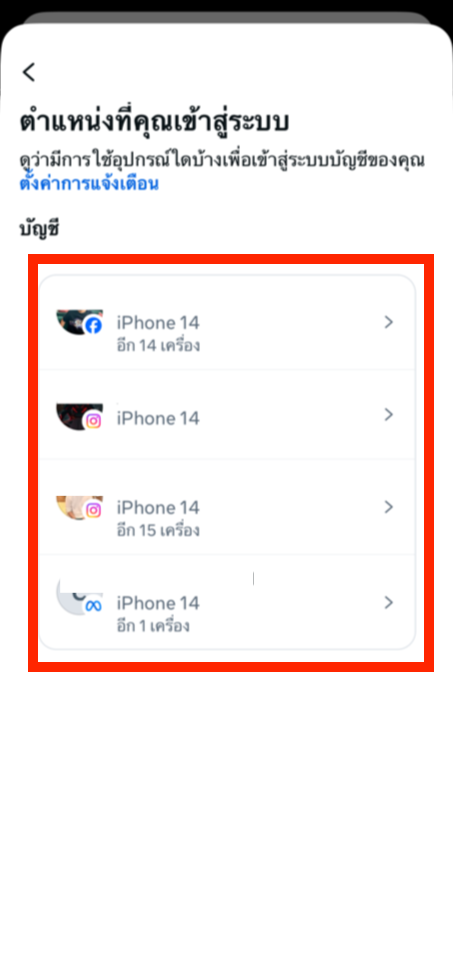The image size is (453, 980).
Task: Tap the Instagram badge on the light-colored avatar
Action: (93, 511)
